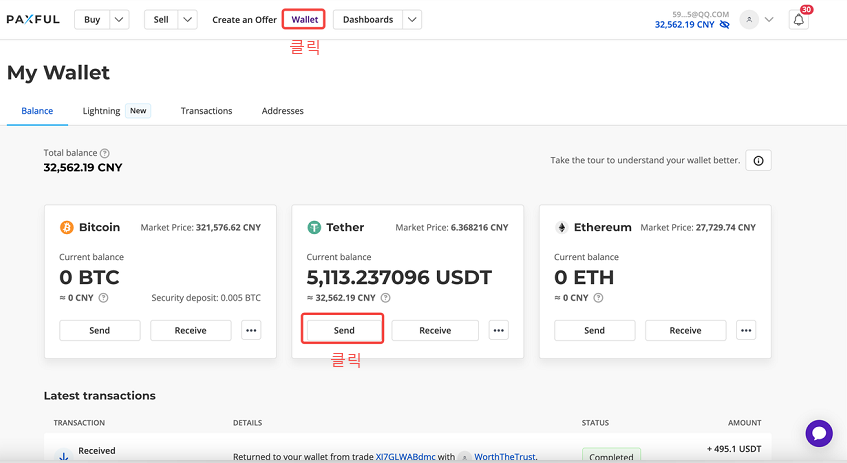Open the Dashboards menu

pyautogui.click(x=368, y=19)
